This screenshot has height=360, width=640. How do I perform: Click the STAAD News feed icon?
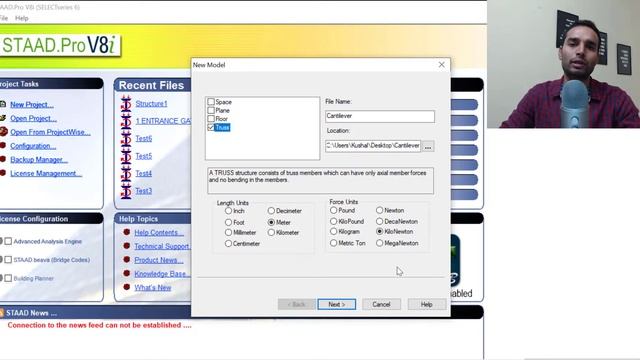coord(2,313)
